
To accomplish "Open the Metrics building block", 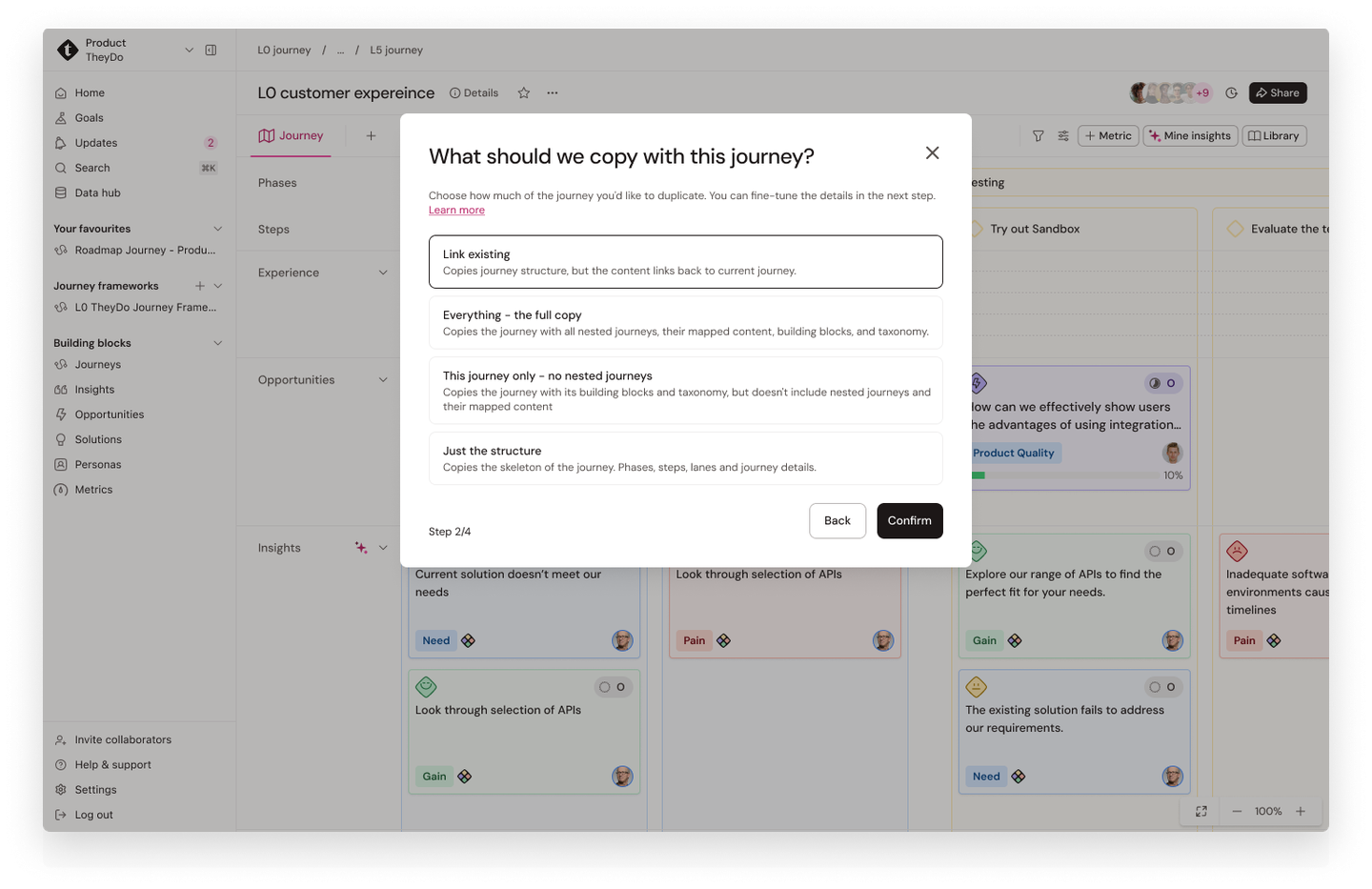I will pos(94,489).
